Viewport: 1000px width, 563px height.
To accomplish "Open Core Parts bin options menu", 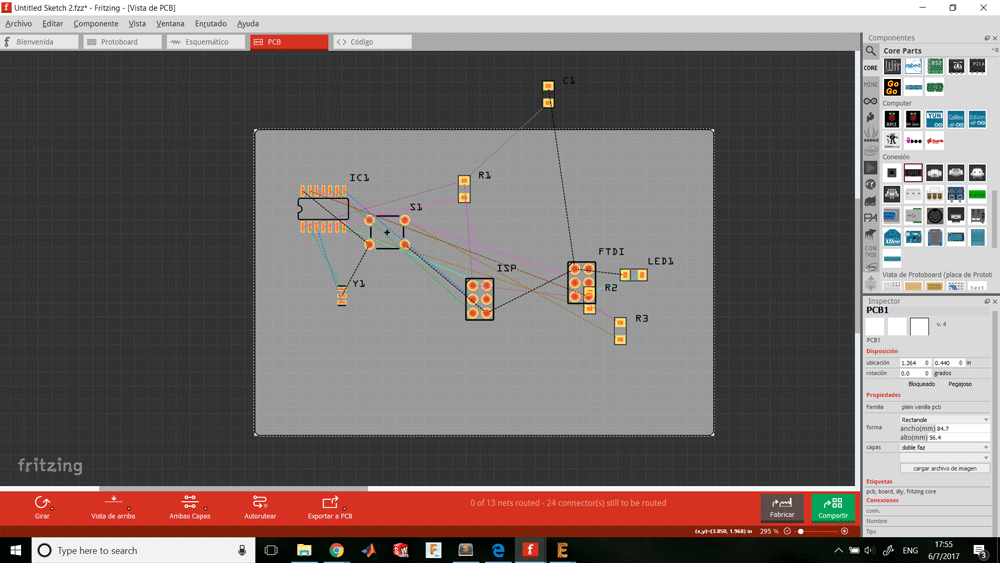I will [994, 50].
